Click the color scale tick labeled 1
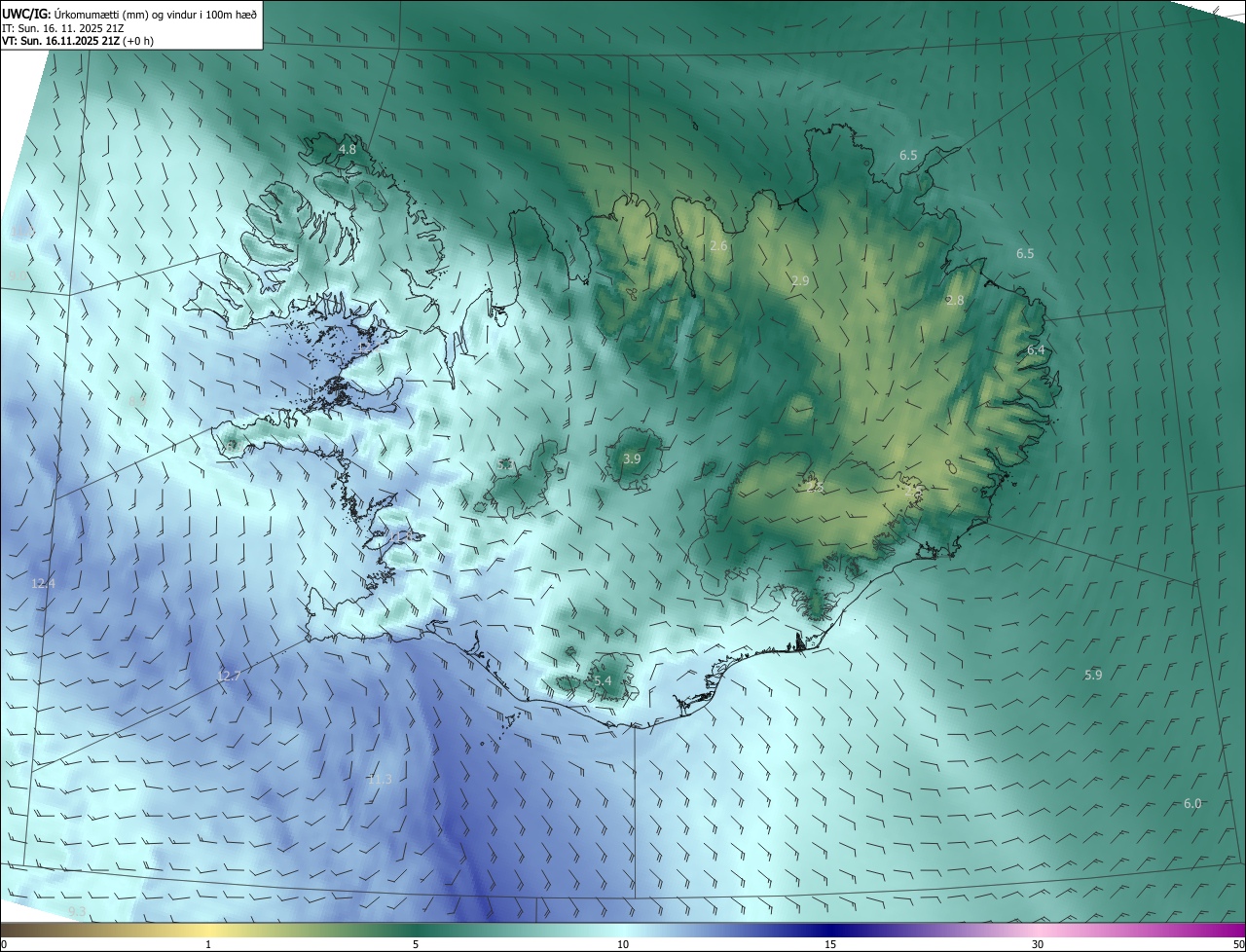 [x=208, y=944]
